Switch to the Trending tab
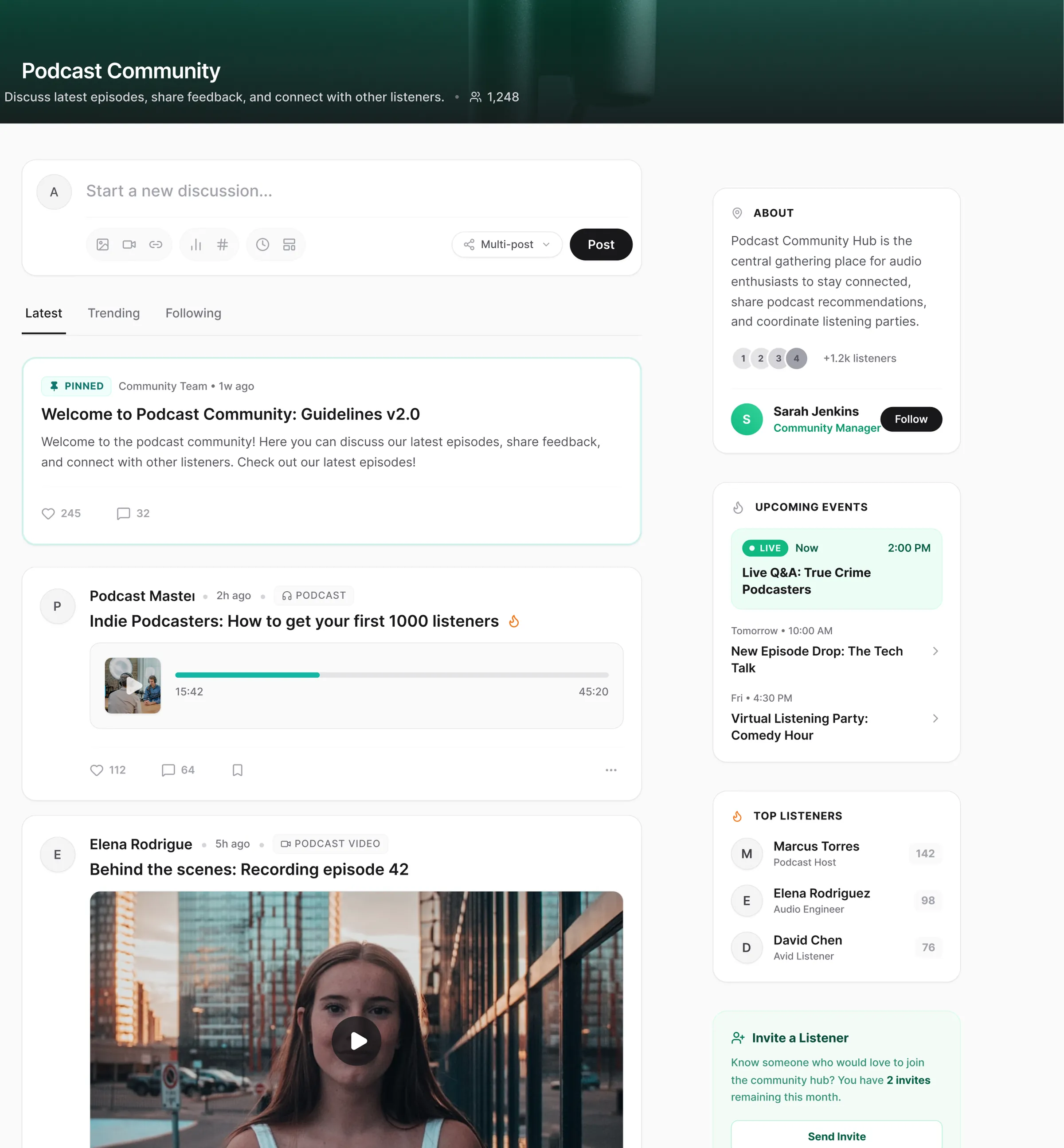This screenshot has width=1064, height=1148. [114, 313]
